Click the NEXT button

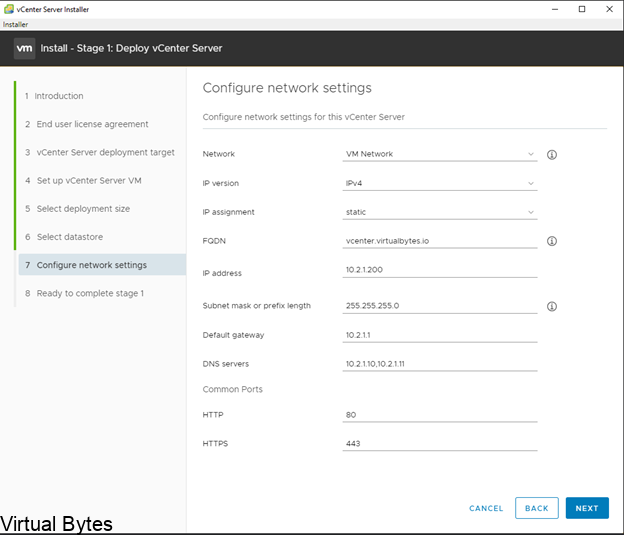pos(587,508)
